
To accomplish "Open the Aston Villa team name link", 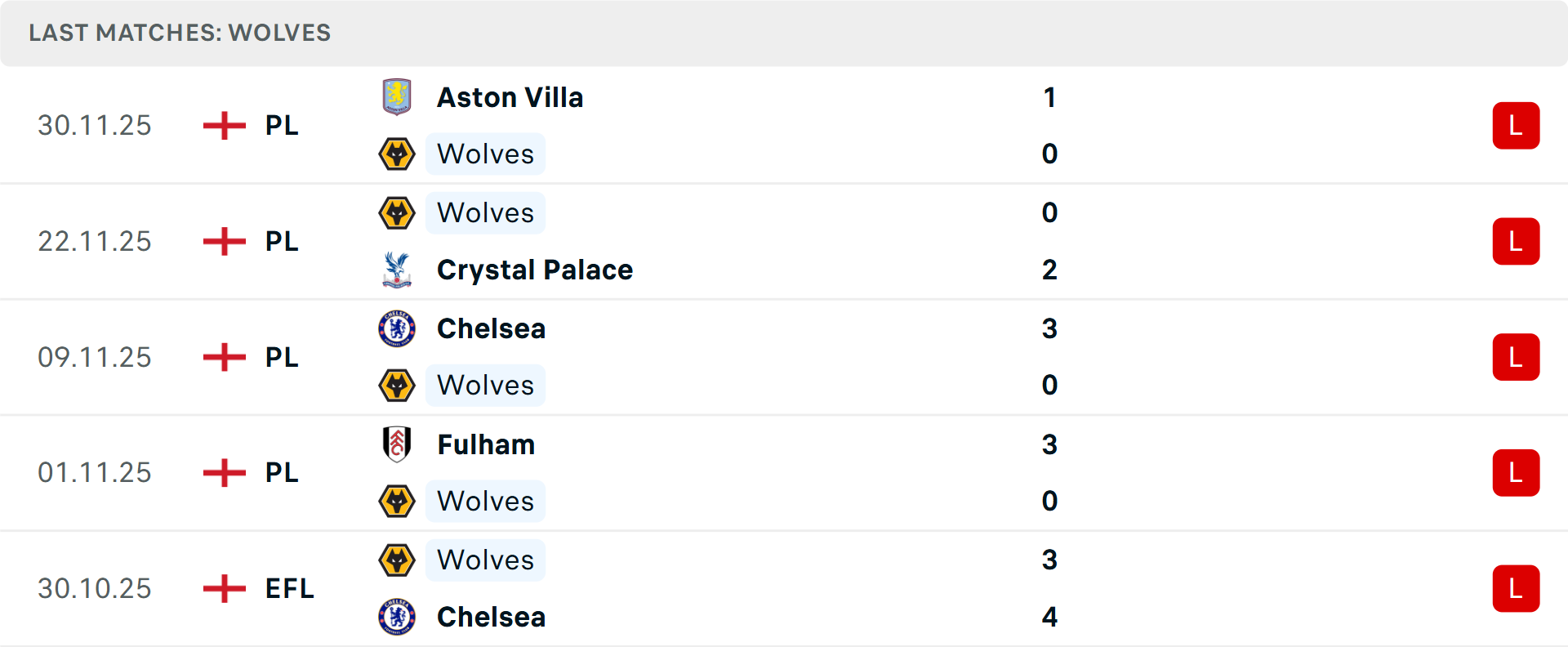I will (510, 97).
